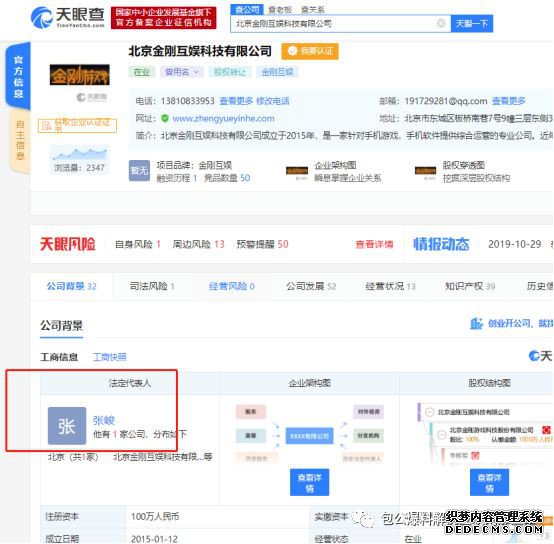Click the 获取企业认证证书 button

[x=77, y=126]
